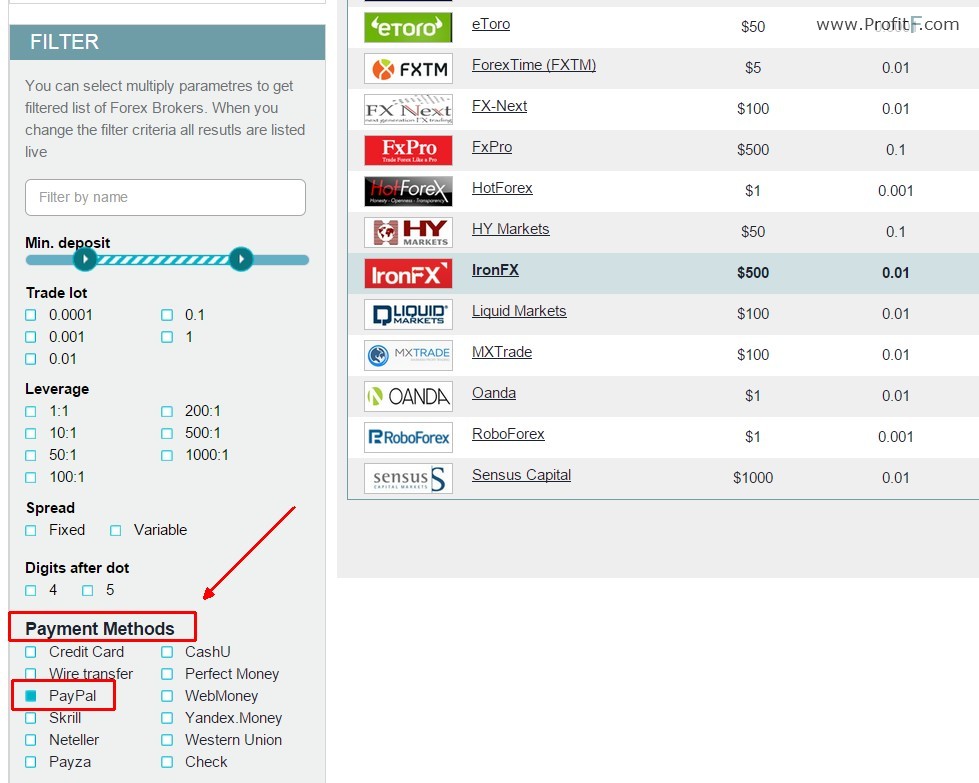Open the eToro broker link
This screenshot has height=783, width=979.
tap(491, 24)
